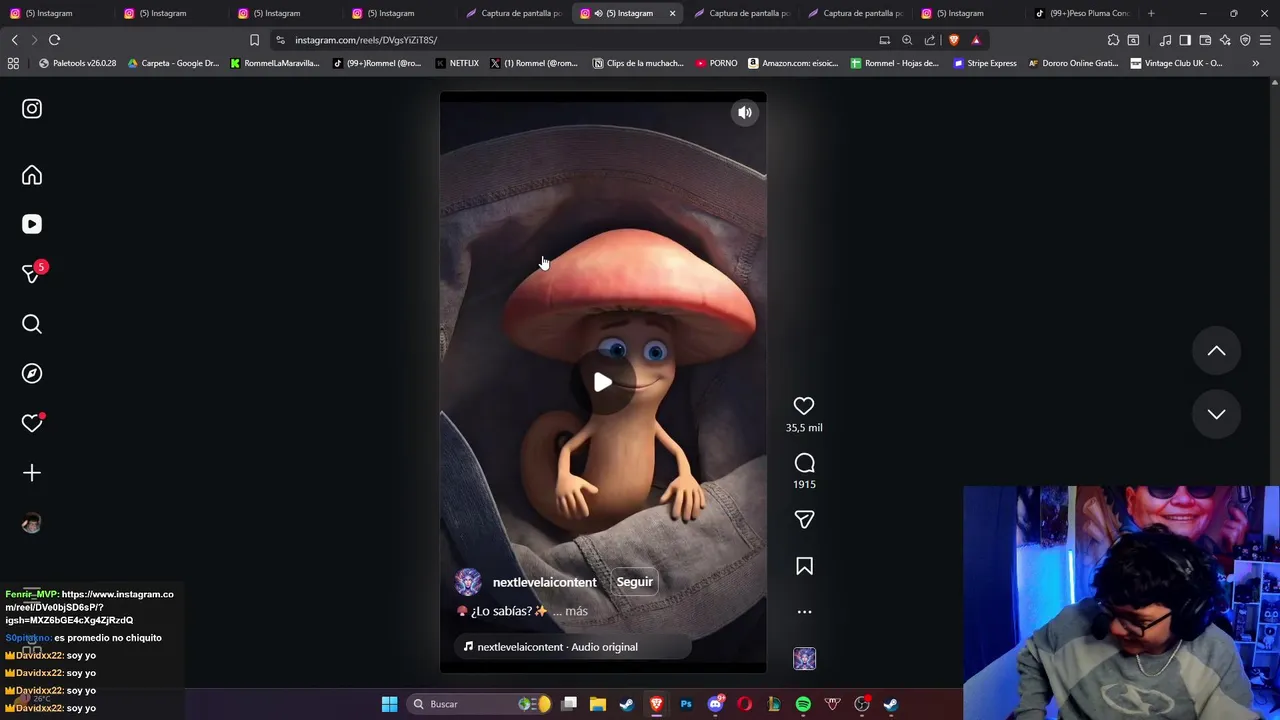Open File Explorer from taskbar
The width and height of the screenshot is (1280, 720).
(x=597, y=704)
